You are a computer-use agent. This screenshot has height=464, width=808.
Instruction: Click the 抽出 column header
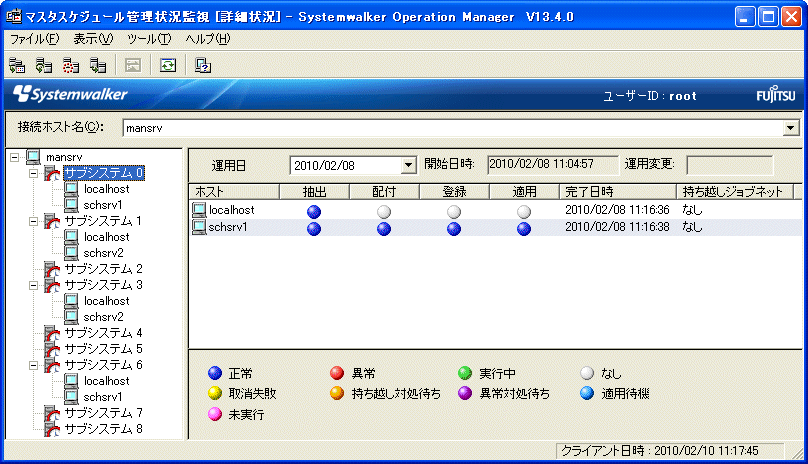click(314, 192)
